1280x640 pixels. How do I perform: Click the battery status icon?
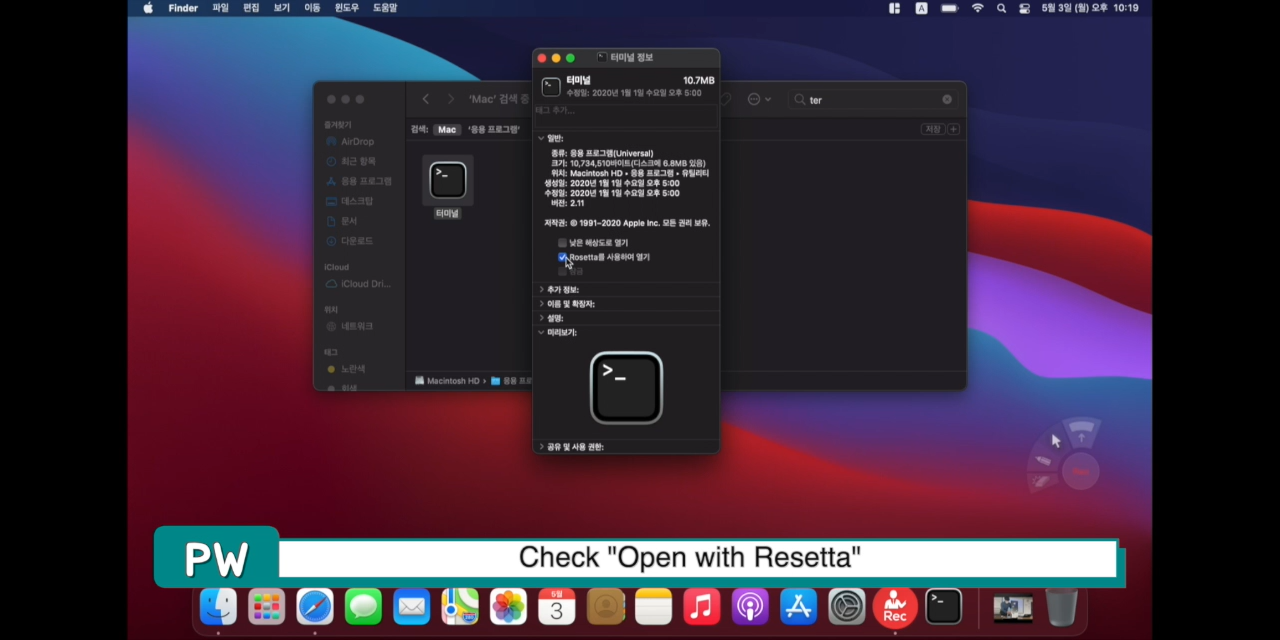pyautogui.click(x=949, y=8)
